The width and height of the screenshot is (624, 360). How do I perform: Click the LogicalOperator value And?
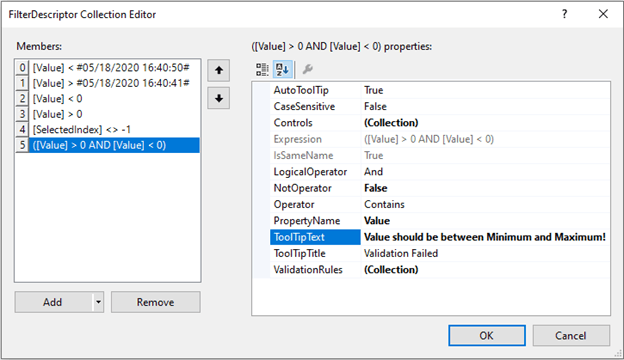click(x=373, y=172)
